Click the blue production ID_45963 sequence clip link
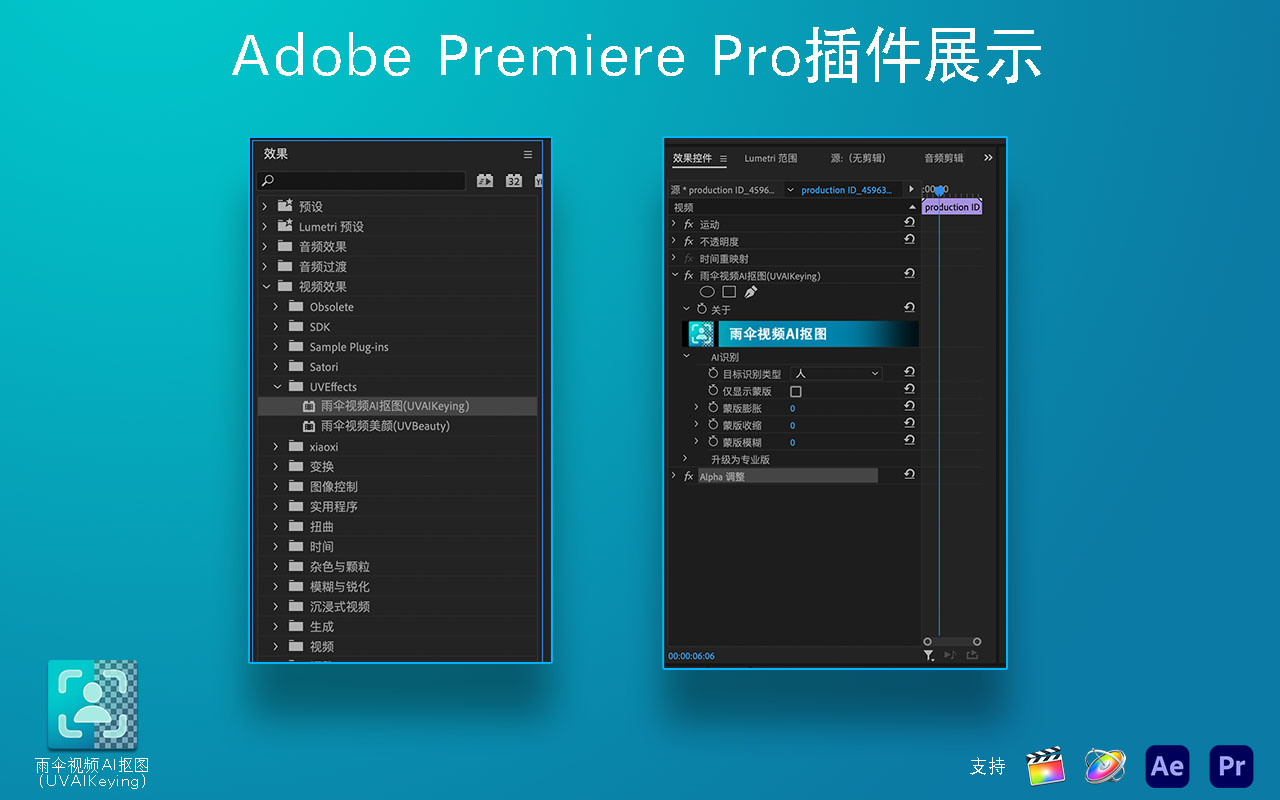Viewport: 1280px width, 800px height. [x=846, y=190]
